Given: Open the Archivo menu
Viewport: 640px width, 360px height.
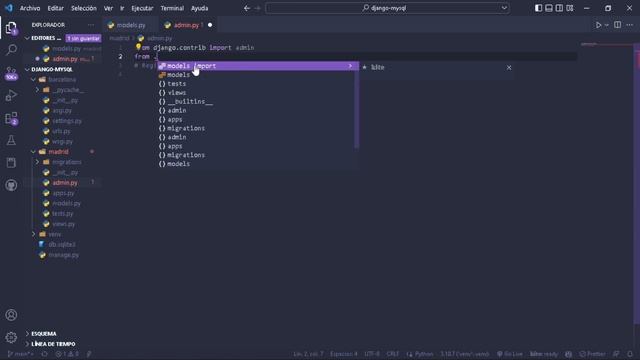Looking at the screenshot, I should [30, 8].
